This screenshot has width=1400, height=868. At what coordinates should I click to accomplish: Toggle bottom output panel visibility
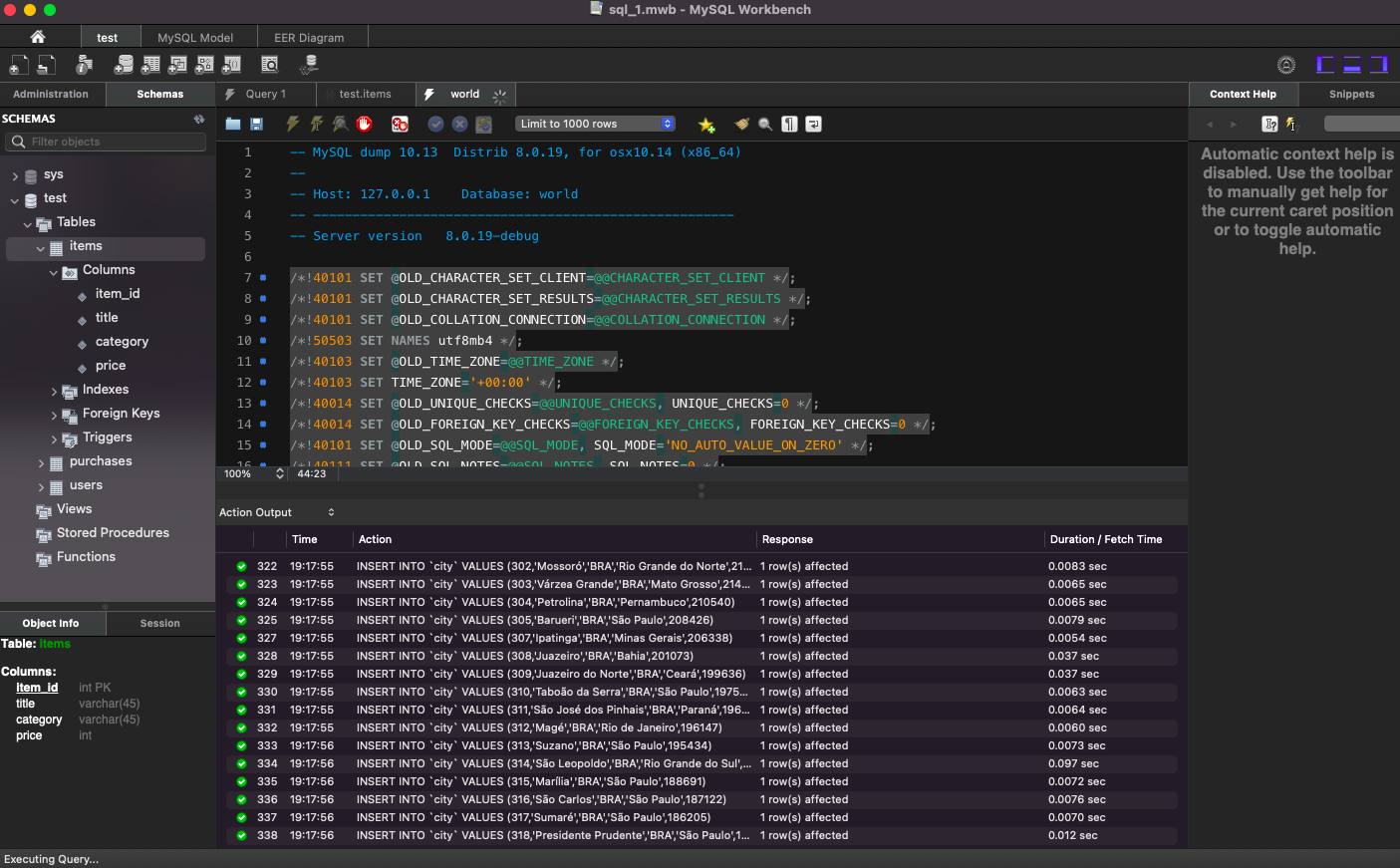click(x=1352, y=65)
